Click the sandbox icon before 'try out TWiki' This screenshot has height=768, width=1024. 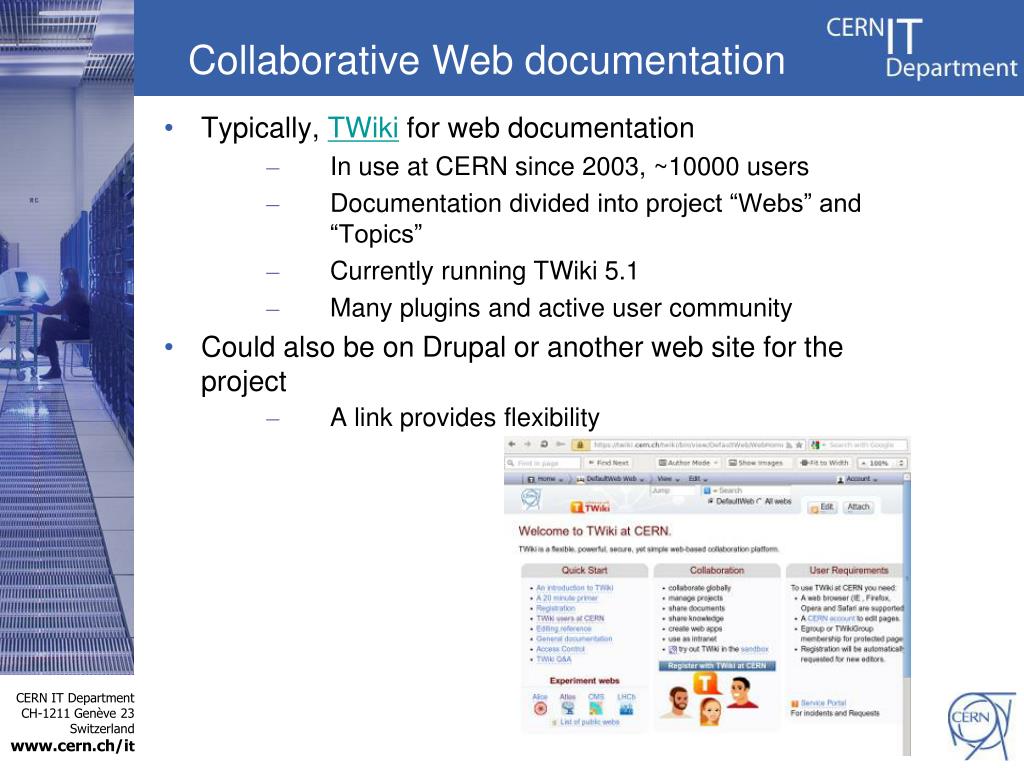click(673, 650)
